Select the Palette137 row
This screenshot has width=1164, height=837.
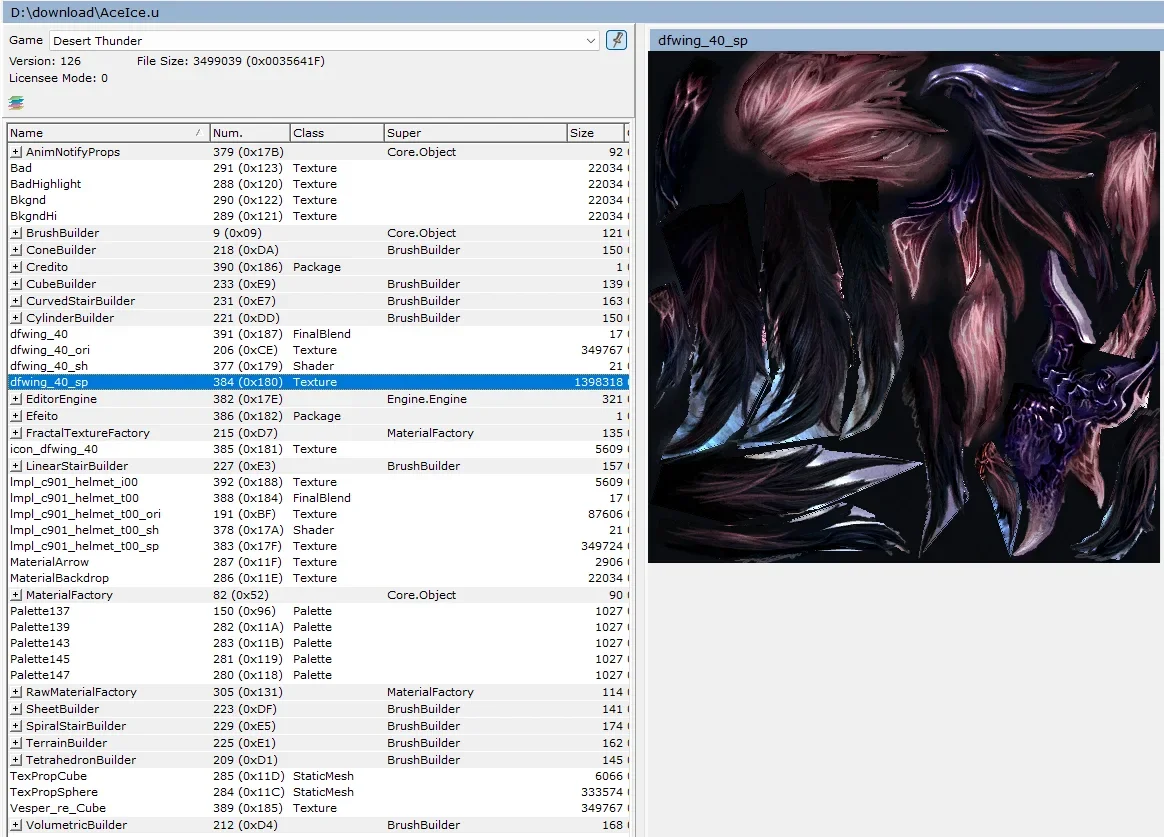(40, 611)
